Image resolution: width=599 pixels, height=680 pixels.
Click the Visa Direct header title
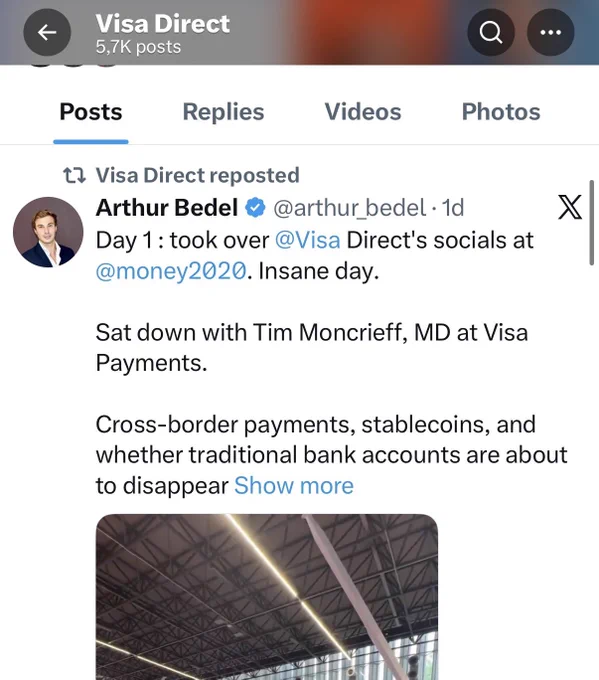tap(163, 23)
